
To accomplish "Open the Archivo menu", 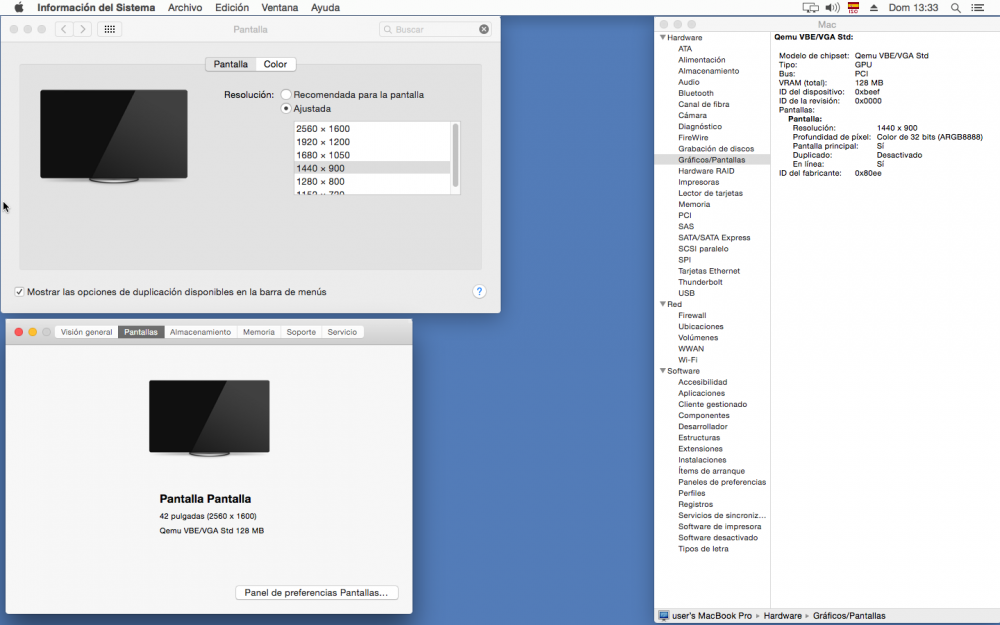I will [x=185, y=8].
